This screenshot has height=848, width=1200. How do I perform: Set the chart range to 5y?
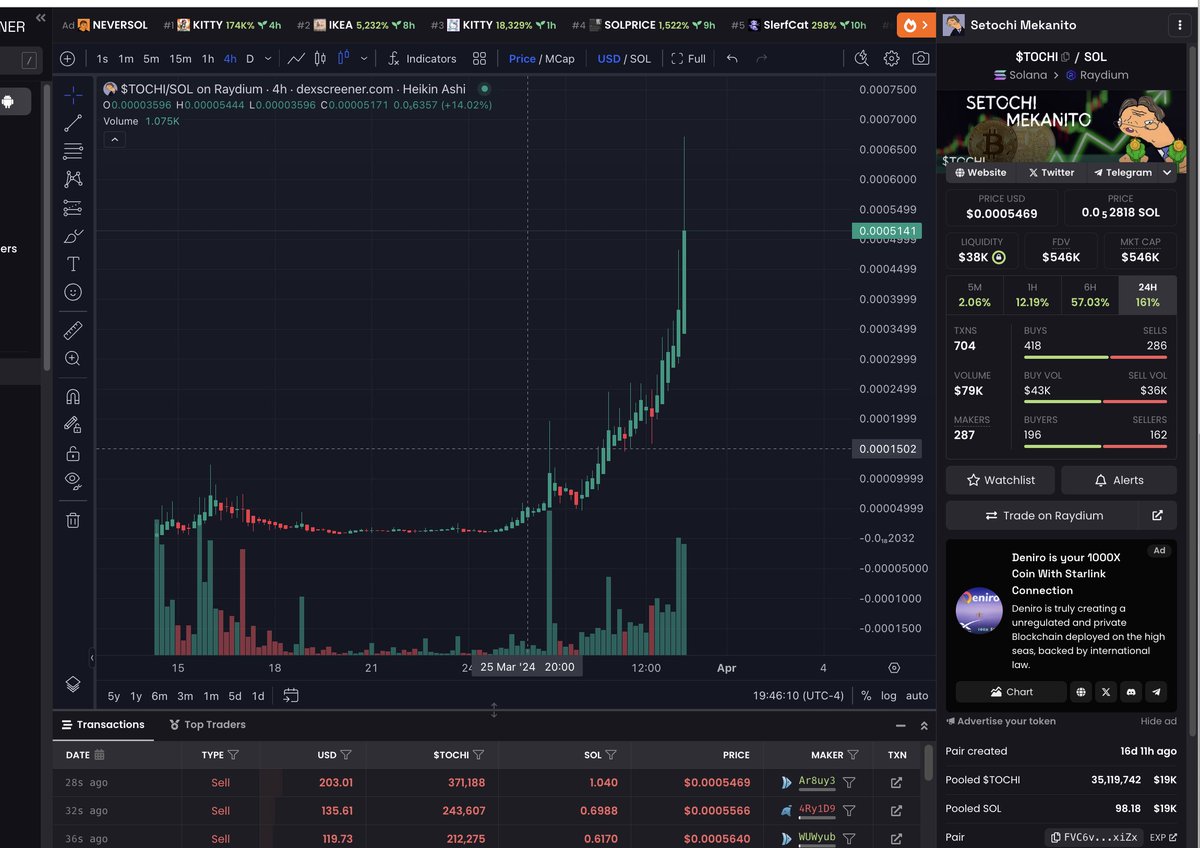tap(114, 696)
